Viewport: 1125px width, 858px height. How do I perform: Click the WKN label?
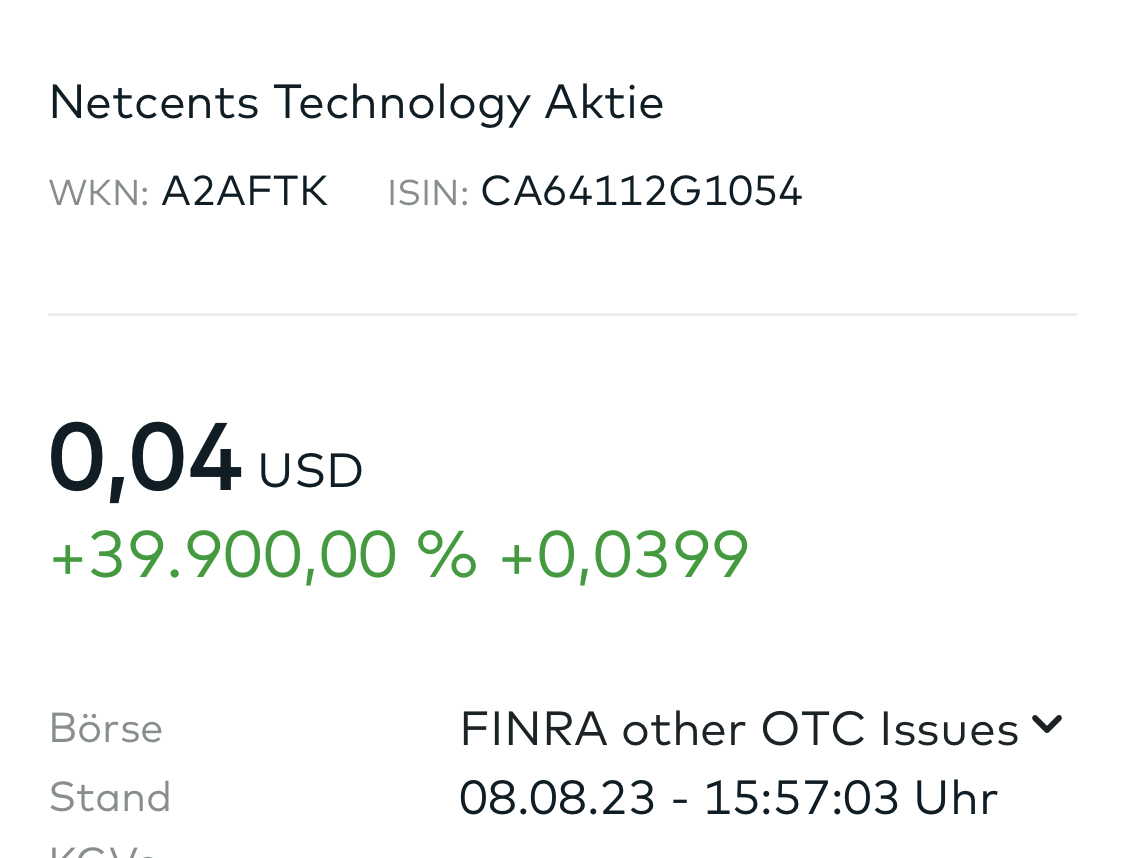[x=98, y=192]
